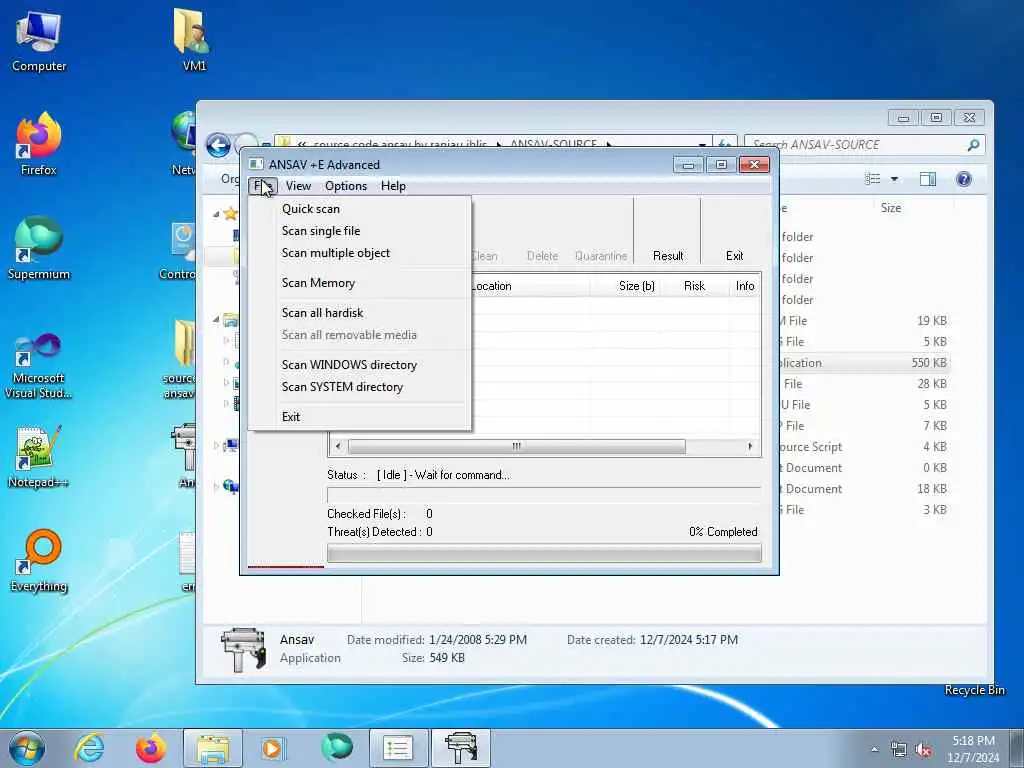1024x768 pixels.
Task: Click the Search ANSAV-SOURCE field
Action: click(x=856, y=145)
